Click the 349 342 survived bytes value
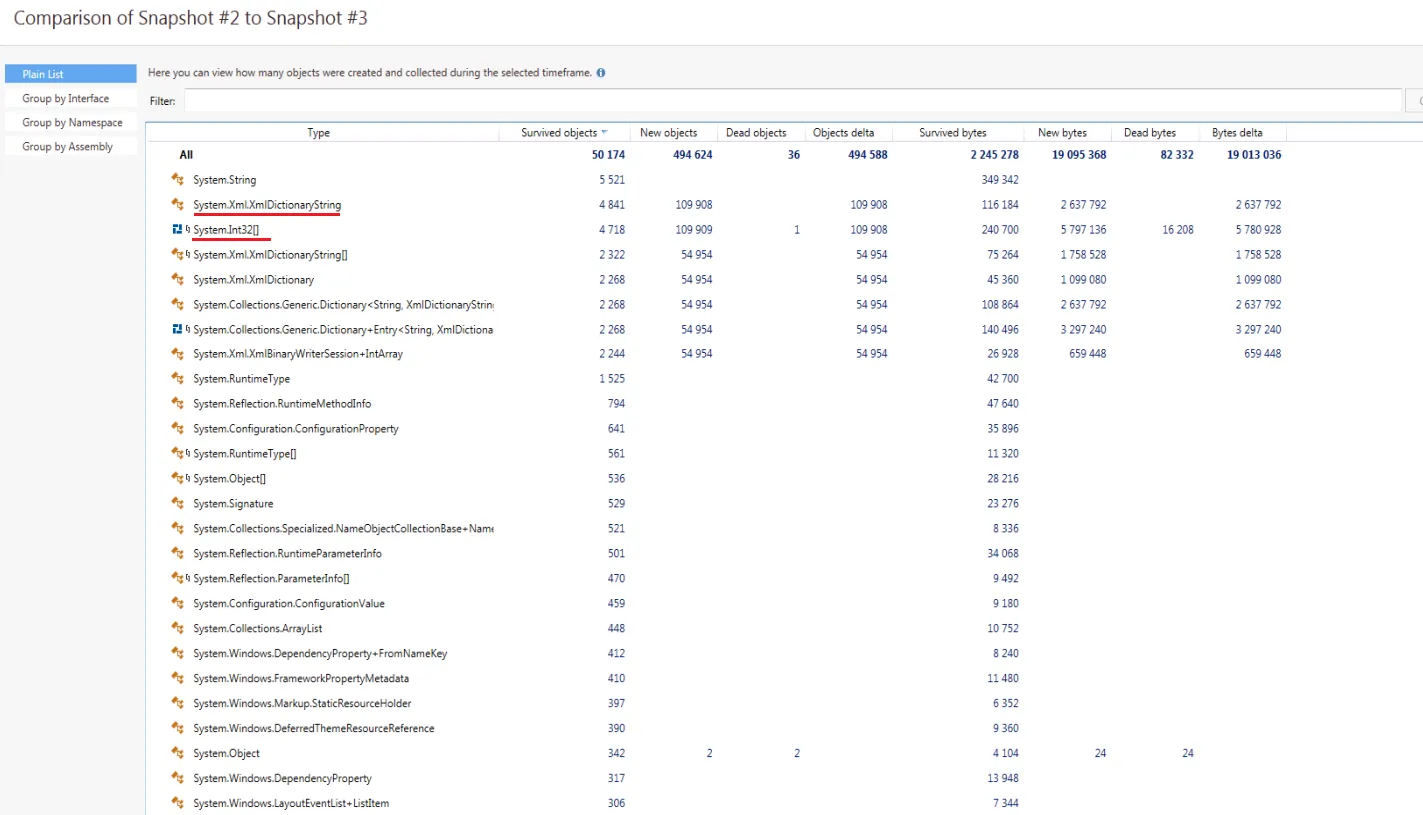The height and width of the screenshot is (815, 1423). tap(1001, 180)
